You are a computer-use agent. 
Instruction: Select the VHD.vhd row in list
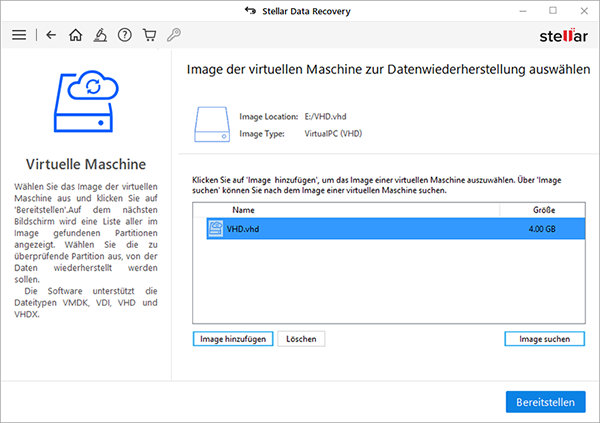(396, 229)
